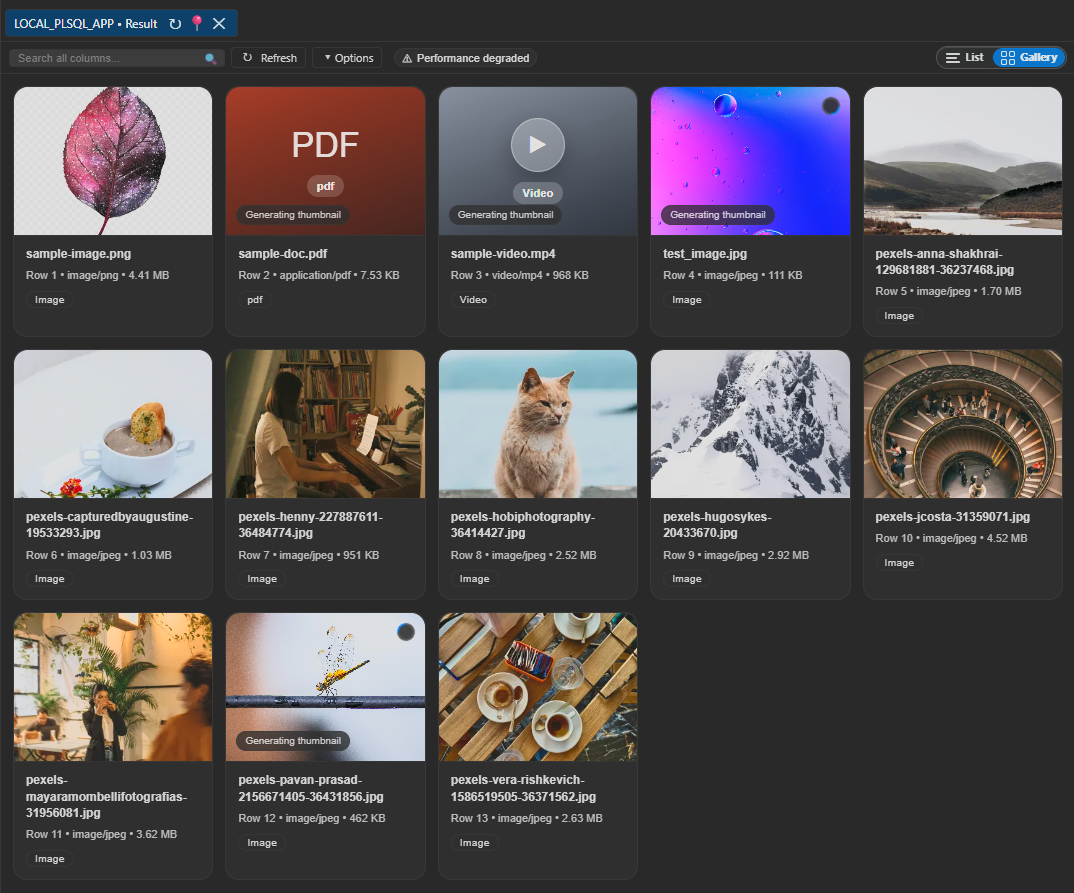Open the pexels-jcosta spiral staircase thumbnail

pyautogui.click(x=962, y=424)
